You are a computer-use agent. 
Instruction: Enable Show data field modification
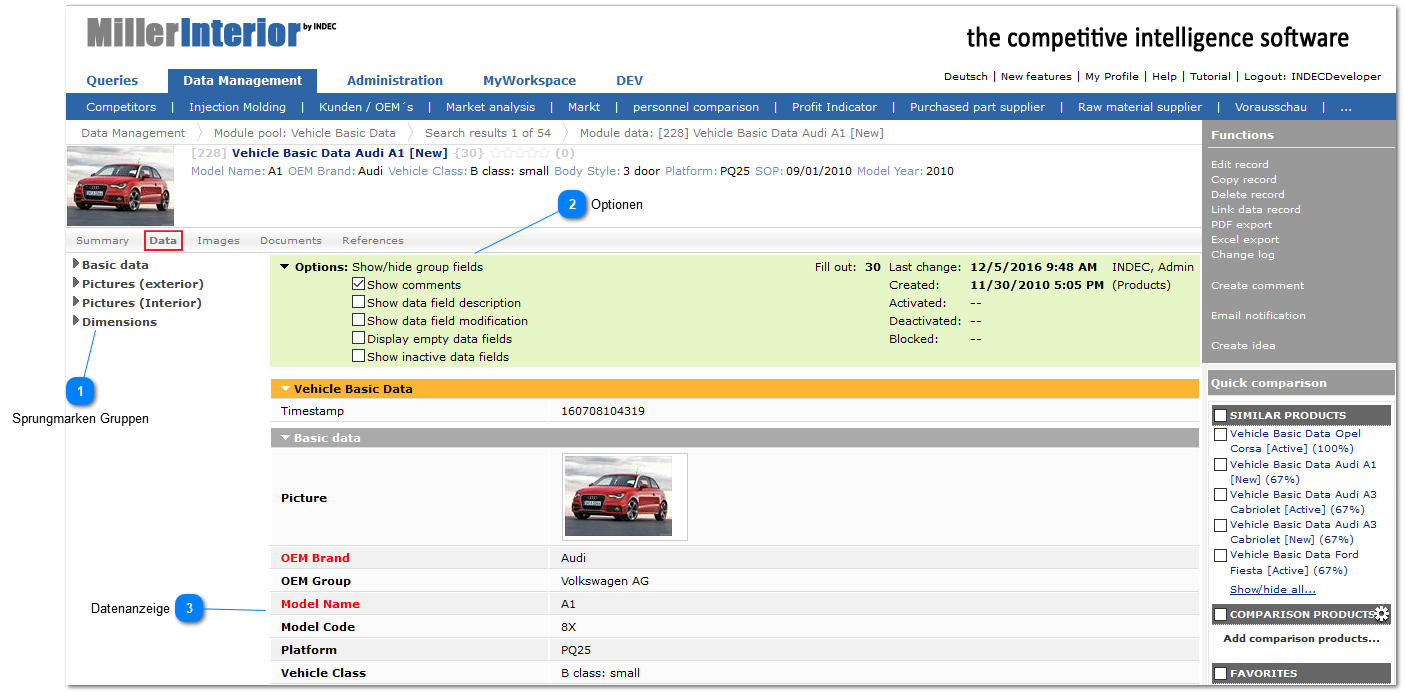pos(358,320)
